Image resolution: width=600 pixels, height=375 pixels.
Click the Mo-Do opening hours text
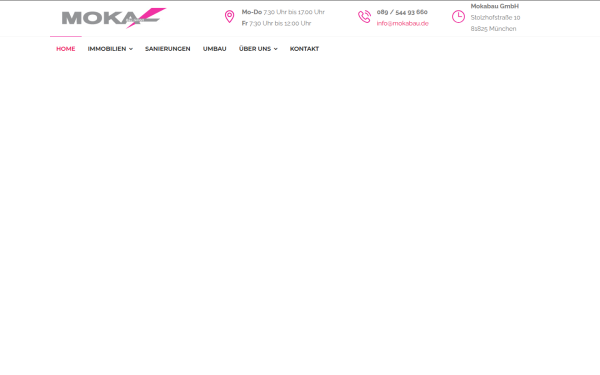coord(283,12)
